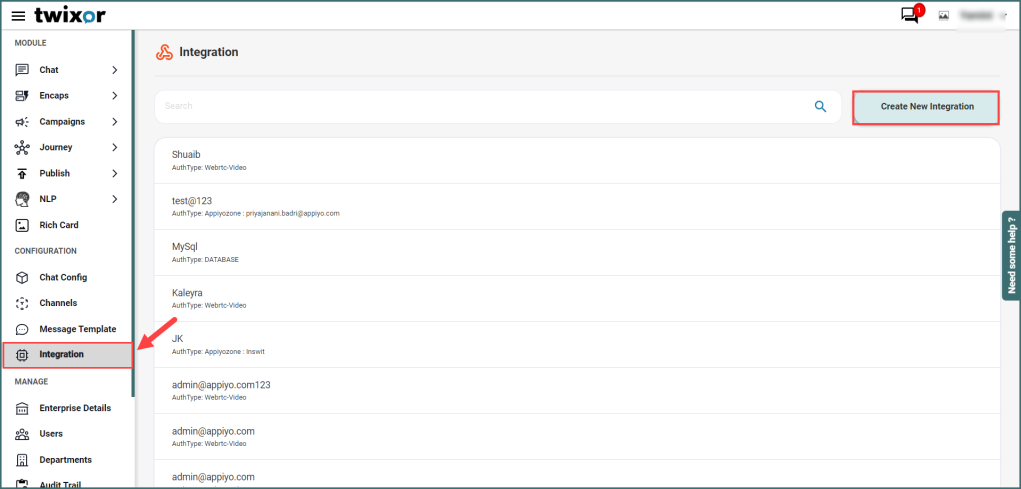The height and width of the screenshot is (489, 1021).
Task: Click the Chat Config cube icon
Action: pos(22,277)
